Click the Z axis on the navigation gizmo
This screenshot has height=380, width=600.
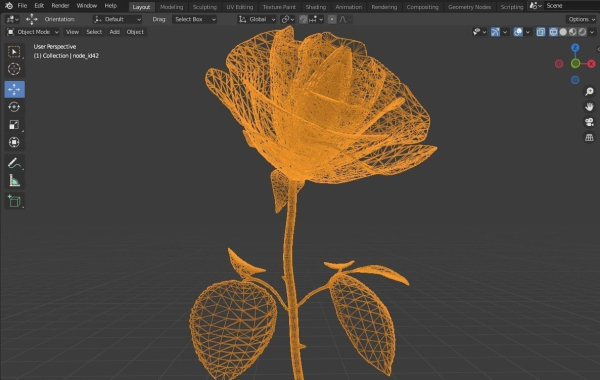[x=575, y=48]
